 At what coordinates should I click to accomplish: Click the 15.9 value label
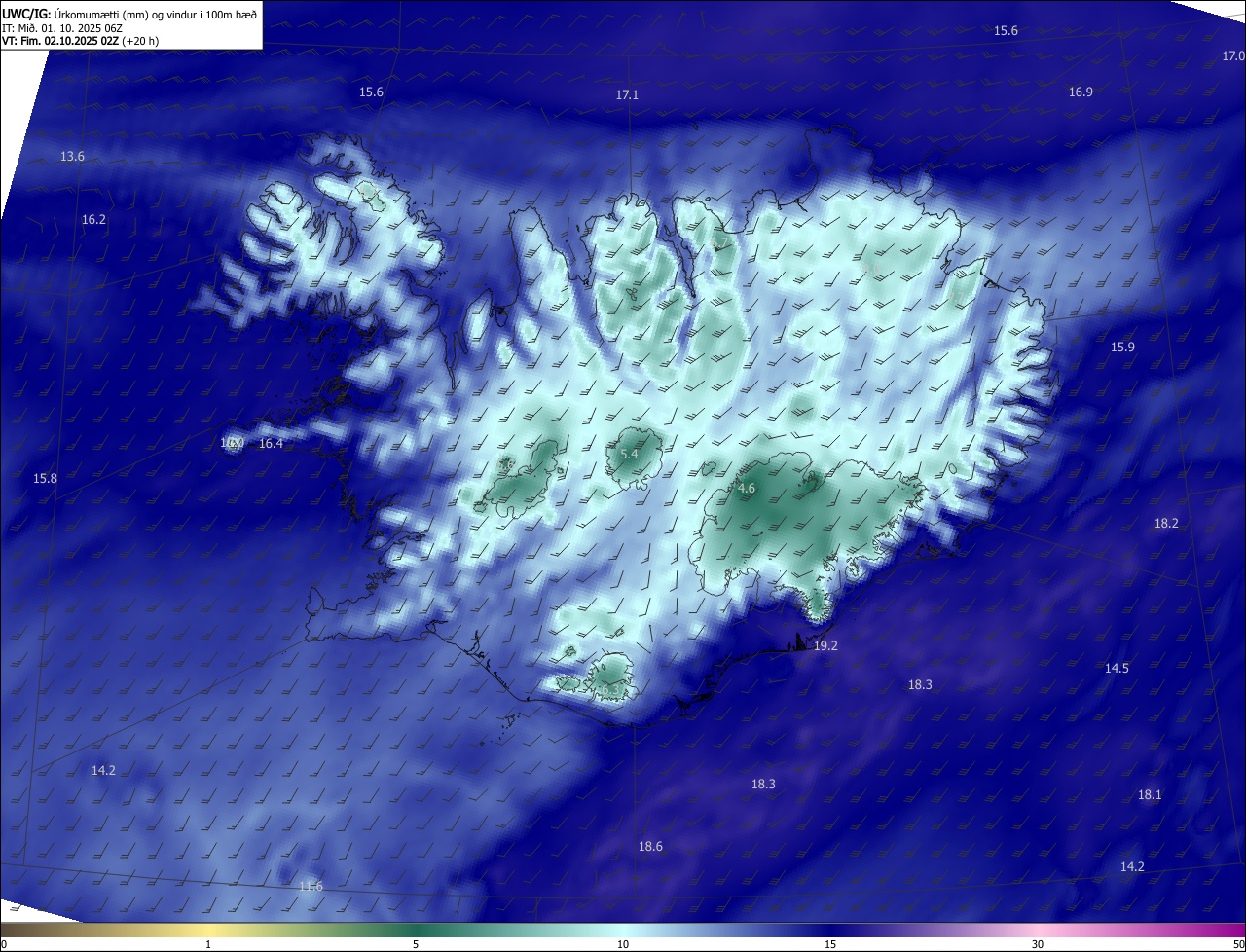pos(1122,348)
